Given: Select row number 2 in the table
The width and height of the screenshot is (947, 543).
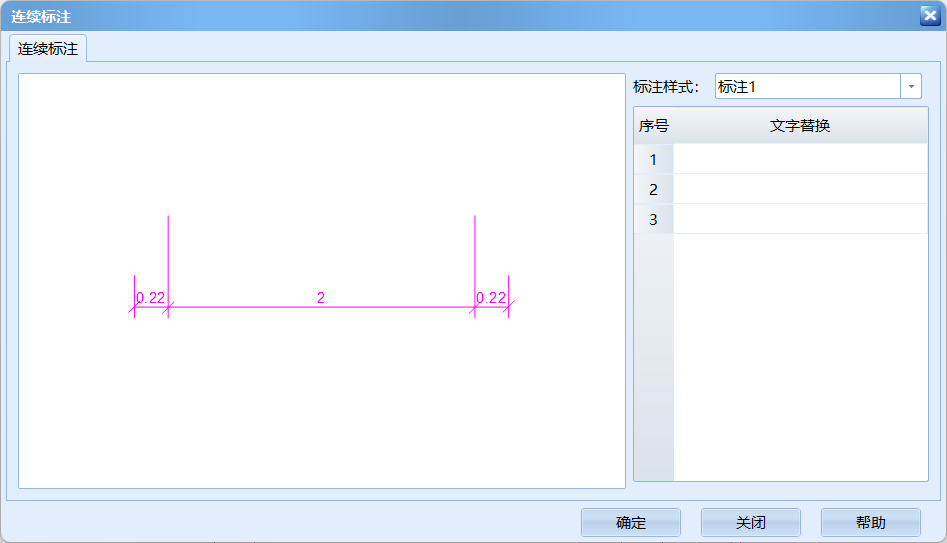Looking at the screenshot, I should pos(653,189).
